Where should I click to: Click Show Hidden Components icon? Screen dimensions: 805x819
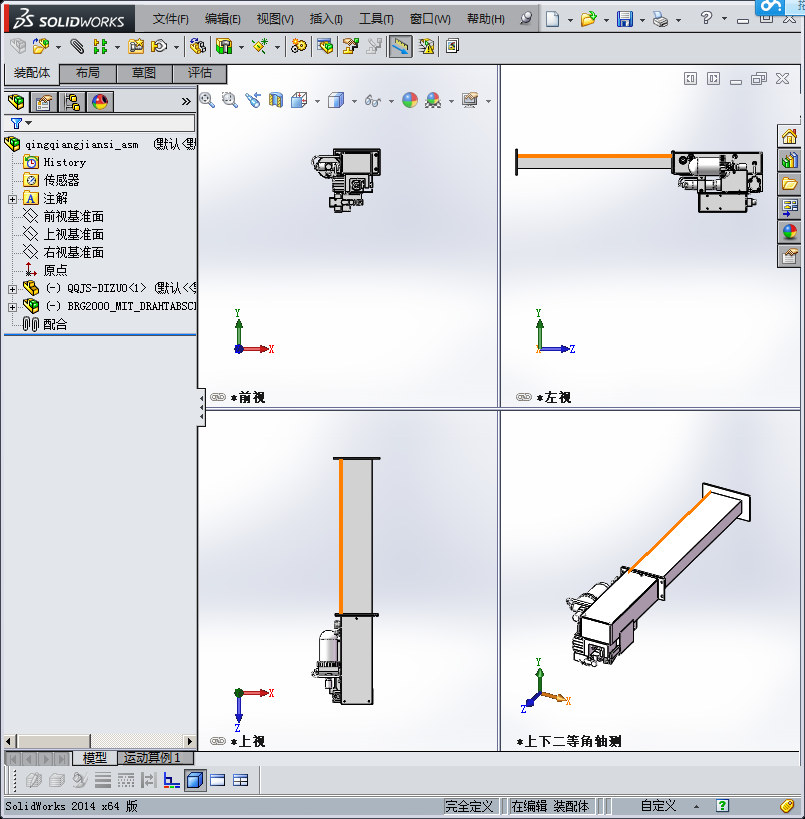click(x=197, y=46)
